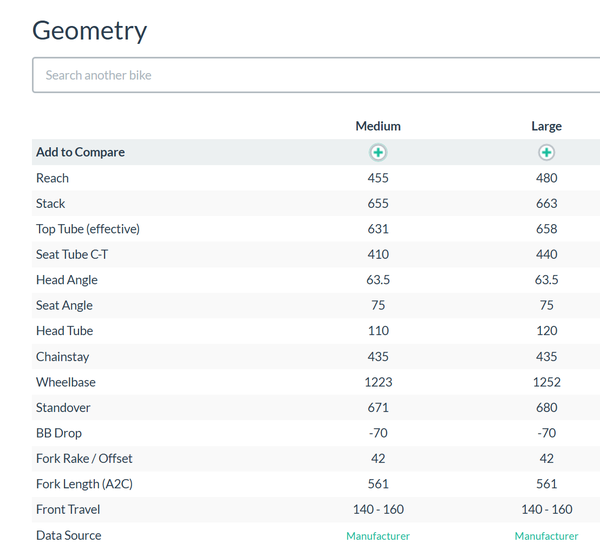Click the Wheelbase row label
The width and height of the screenshot is (600, 556).
point(66,382)
